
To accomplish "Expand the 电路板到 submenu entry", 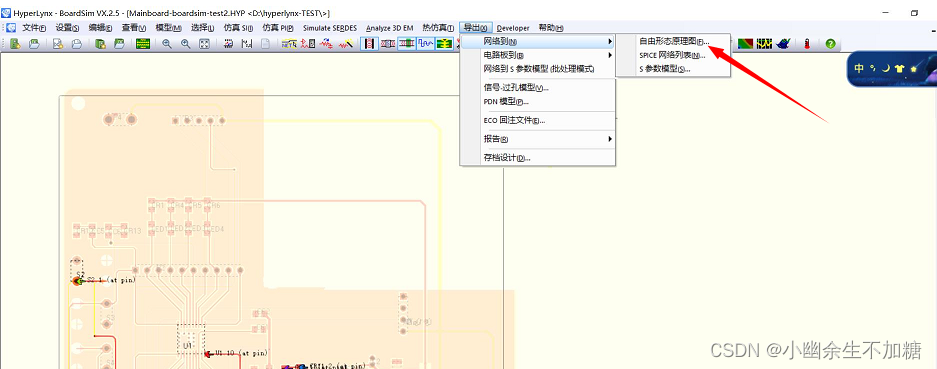I will (x=537, y=55).
